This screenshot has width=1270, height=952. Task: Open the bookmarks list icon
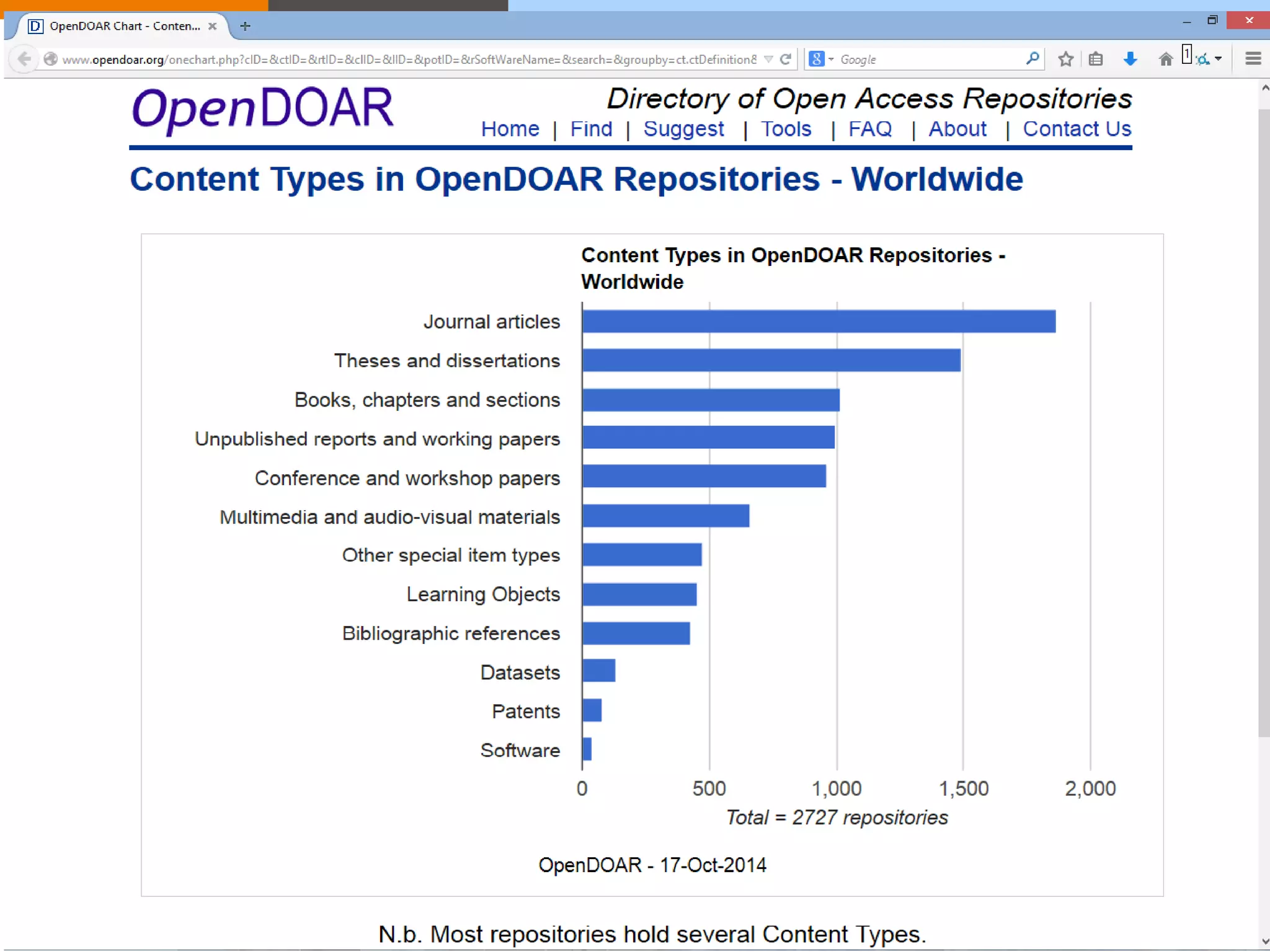[x=1096, y=59]
